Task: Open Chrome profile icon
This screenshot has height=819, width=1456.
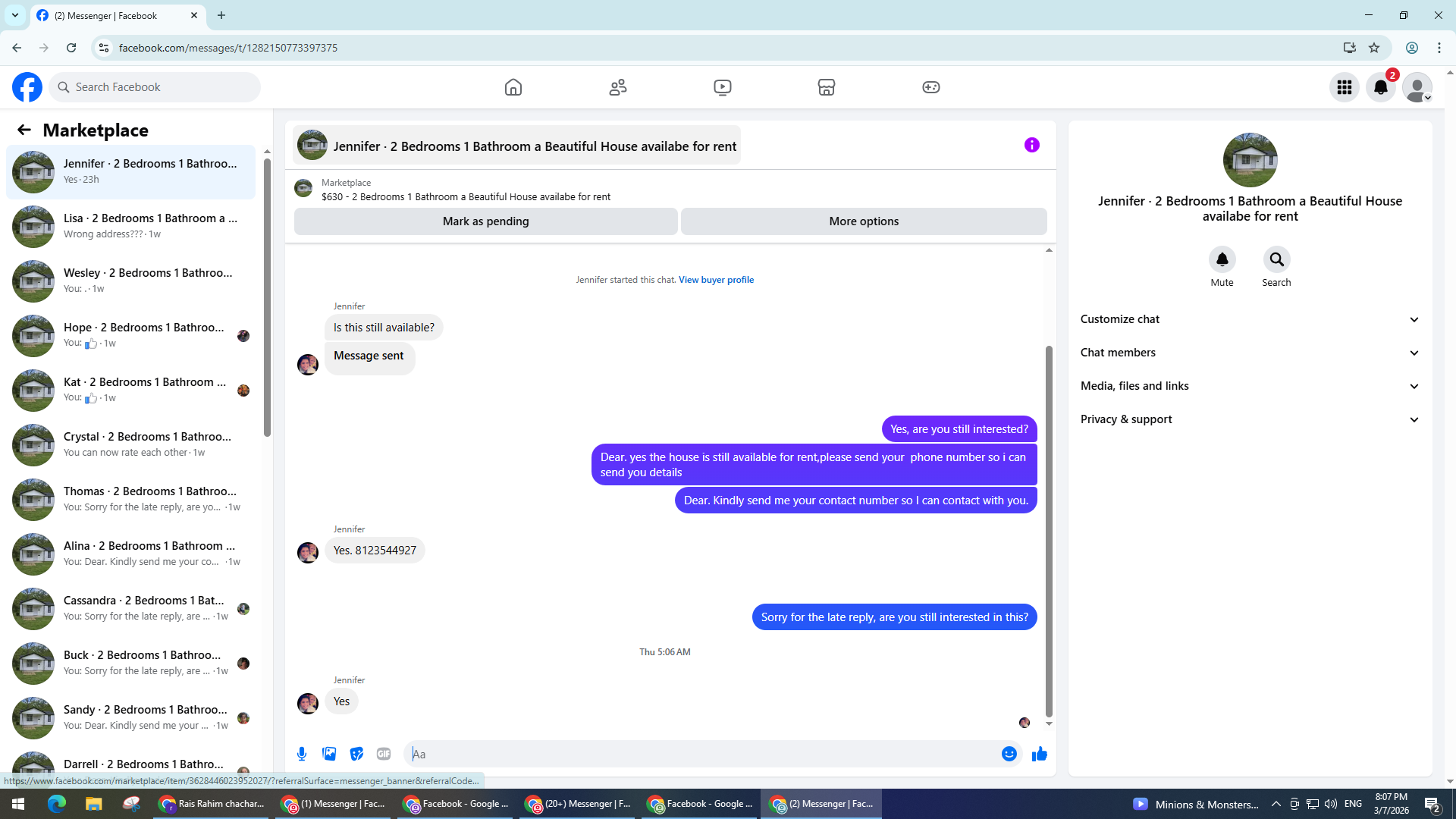Action: (1412, 48)
